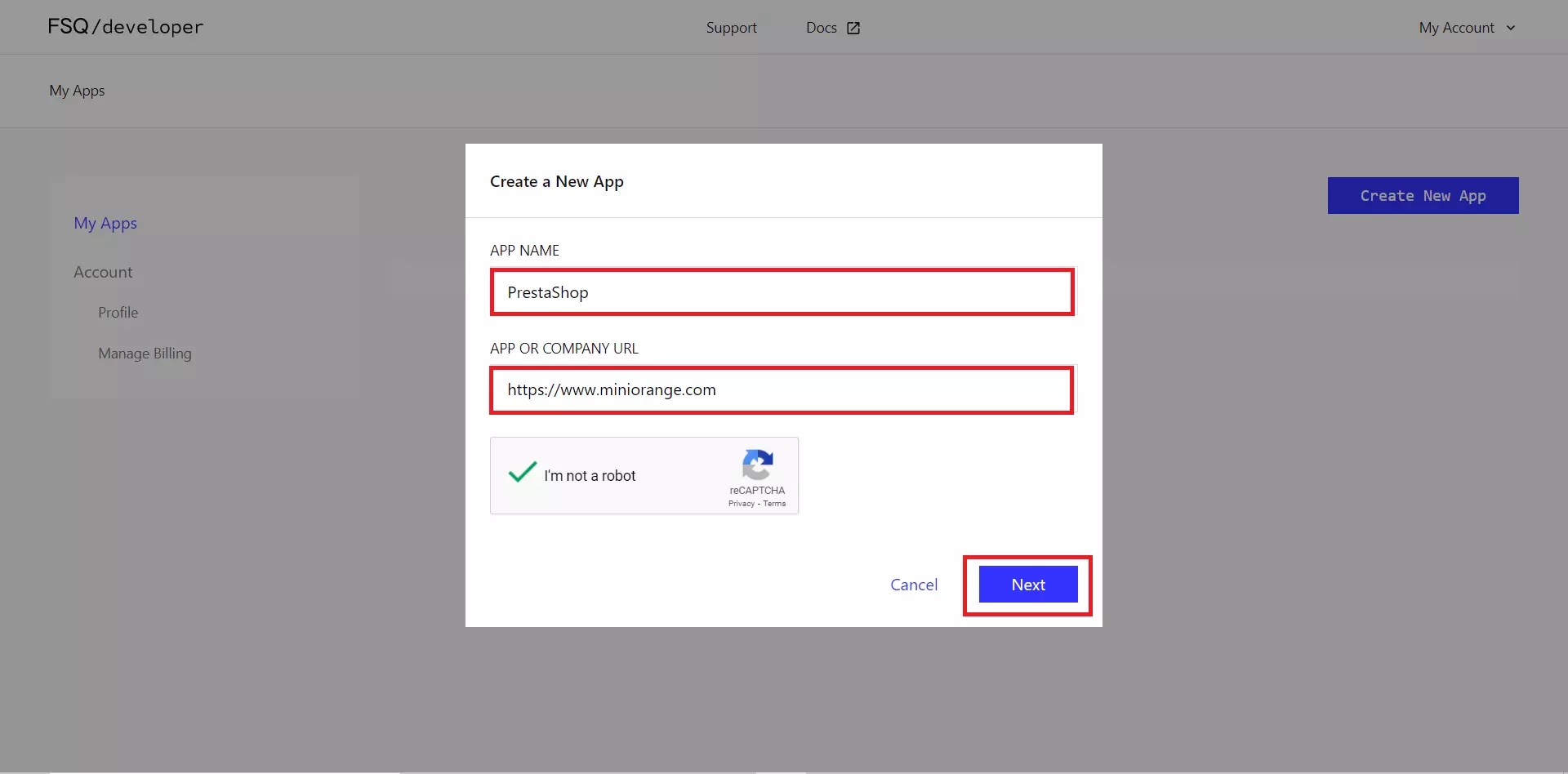
Task: Focus the App Name input field
Action: 782,291
